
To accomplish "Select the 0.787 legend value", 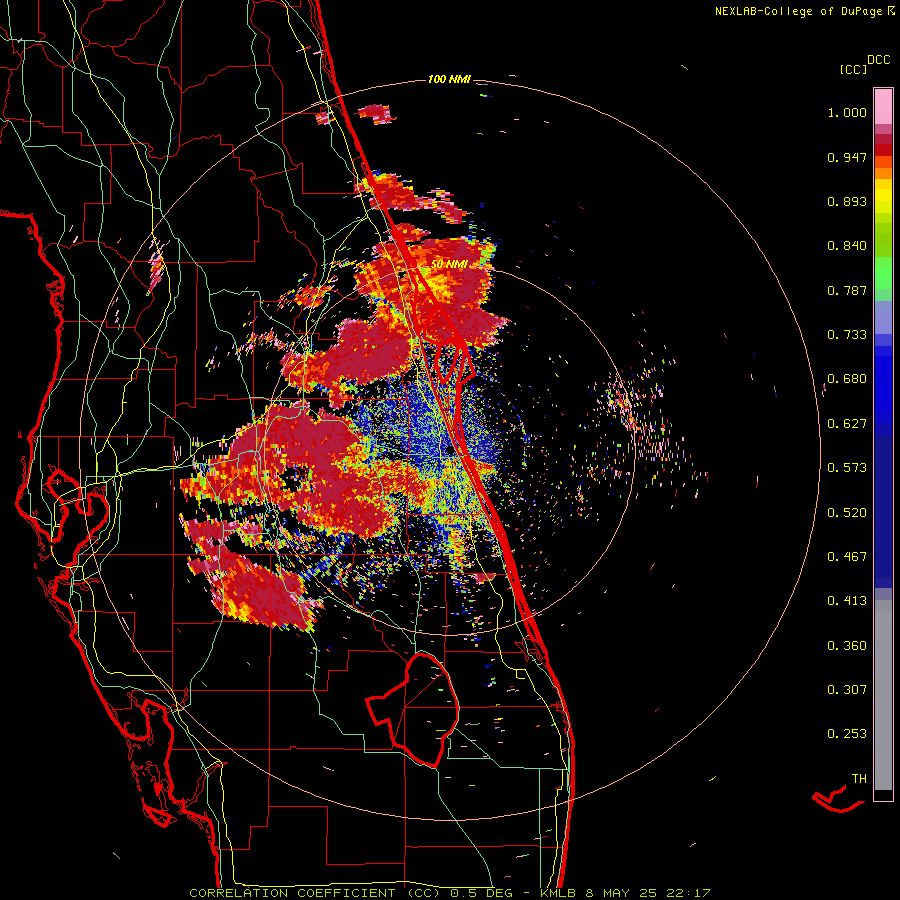I will click(x=847, y=290).
